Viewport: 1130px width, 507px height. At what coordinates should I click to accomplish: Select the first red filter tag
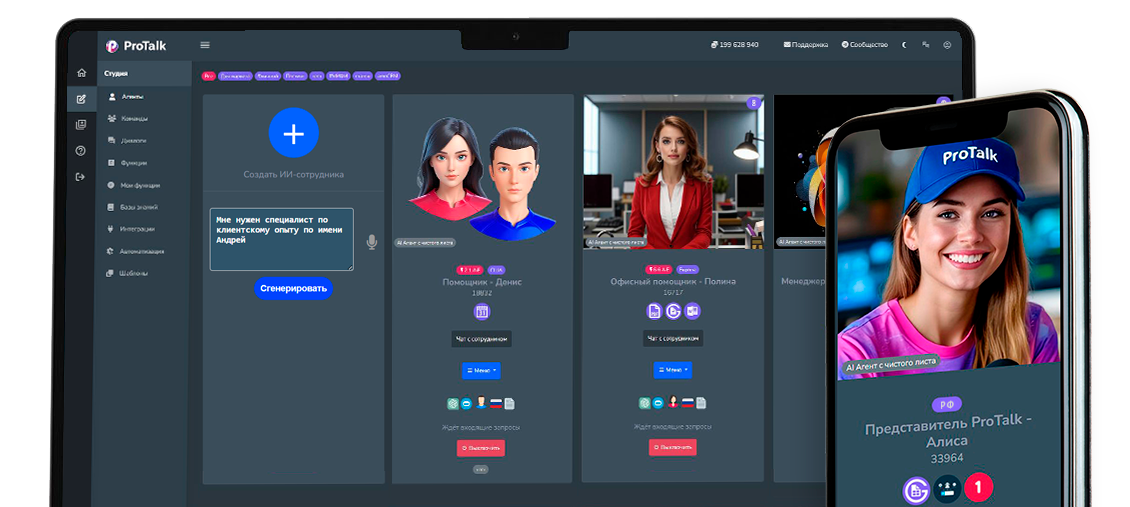[209, 76]
